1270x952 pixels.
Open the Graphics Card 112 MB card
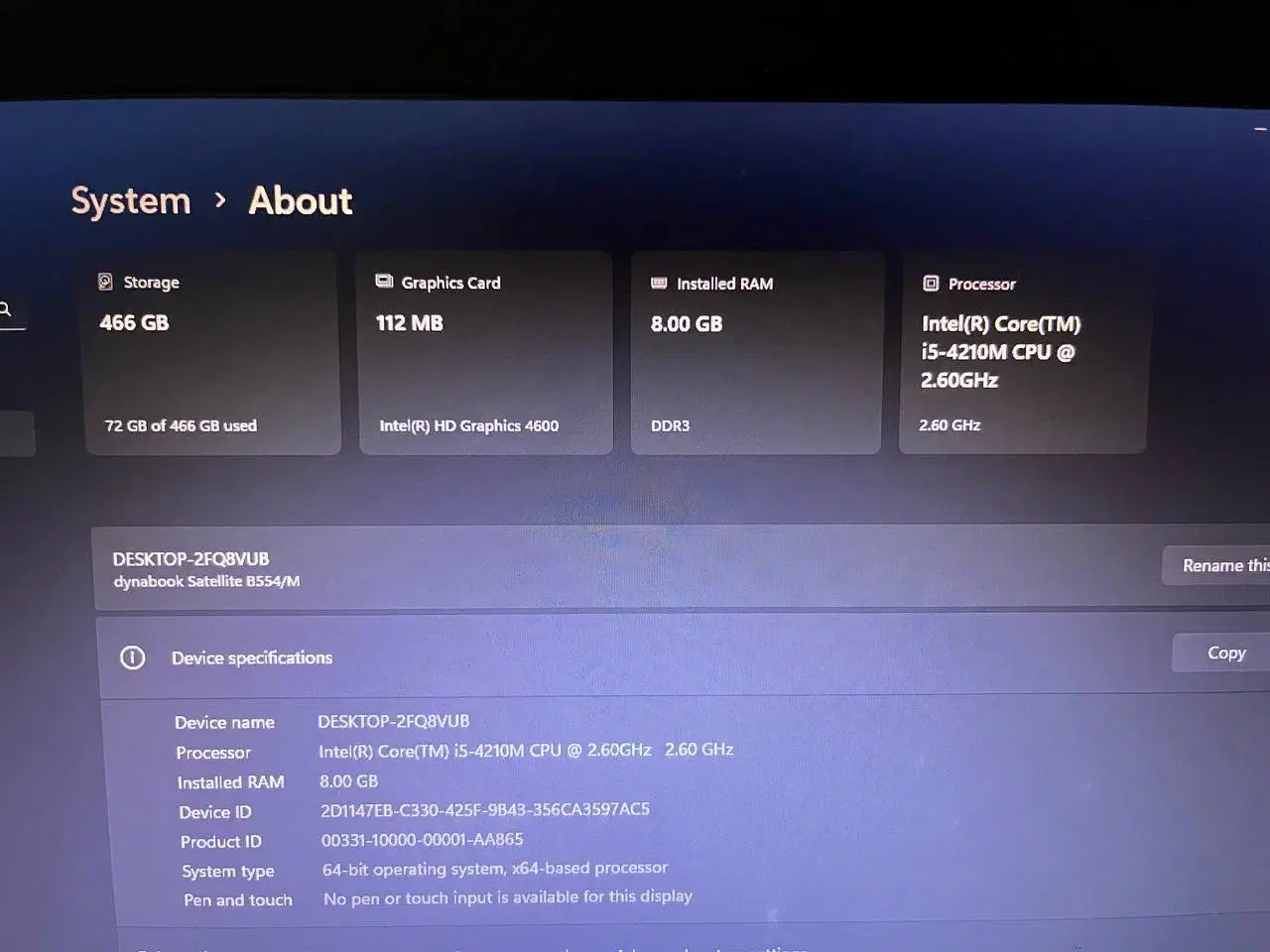click(x=485, y=354)
